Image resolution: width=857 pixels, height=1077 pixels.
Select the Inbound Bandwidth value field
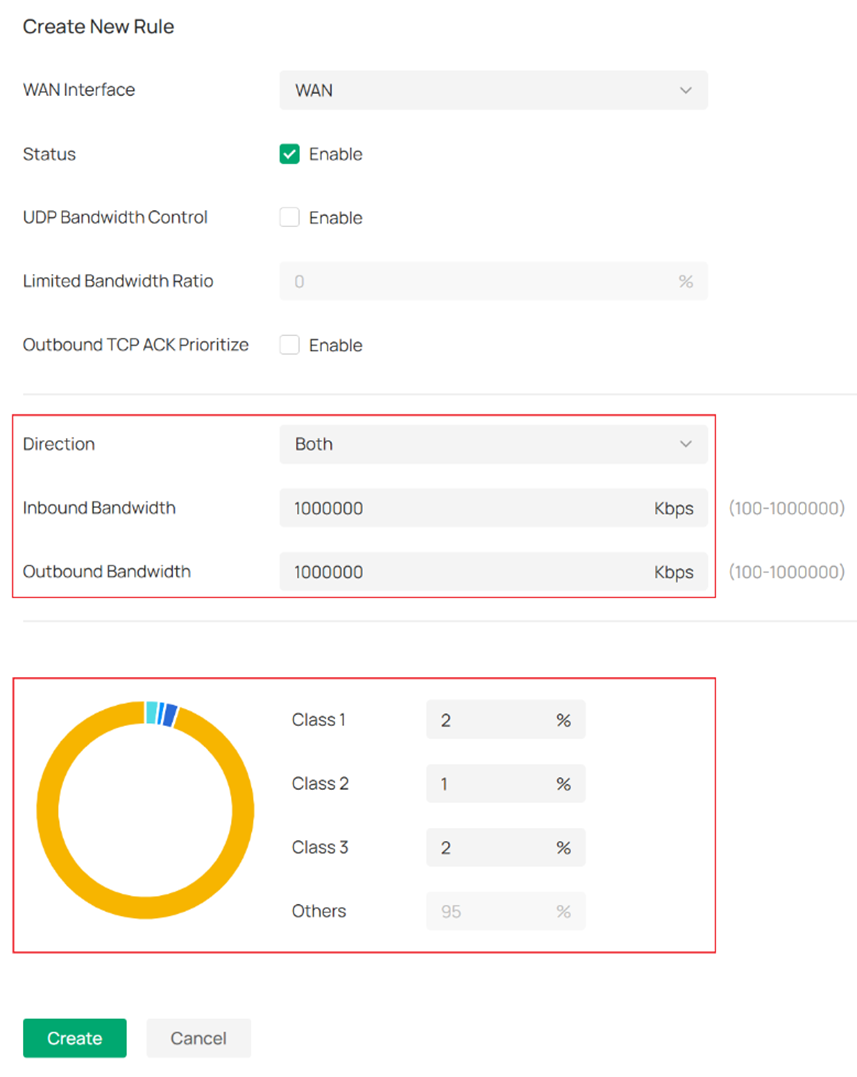point(450,508)
